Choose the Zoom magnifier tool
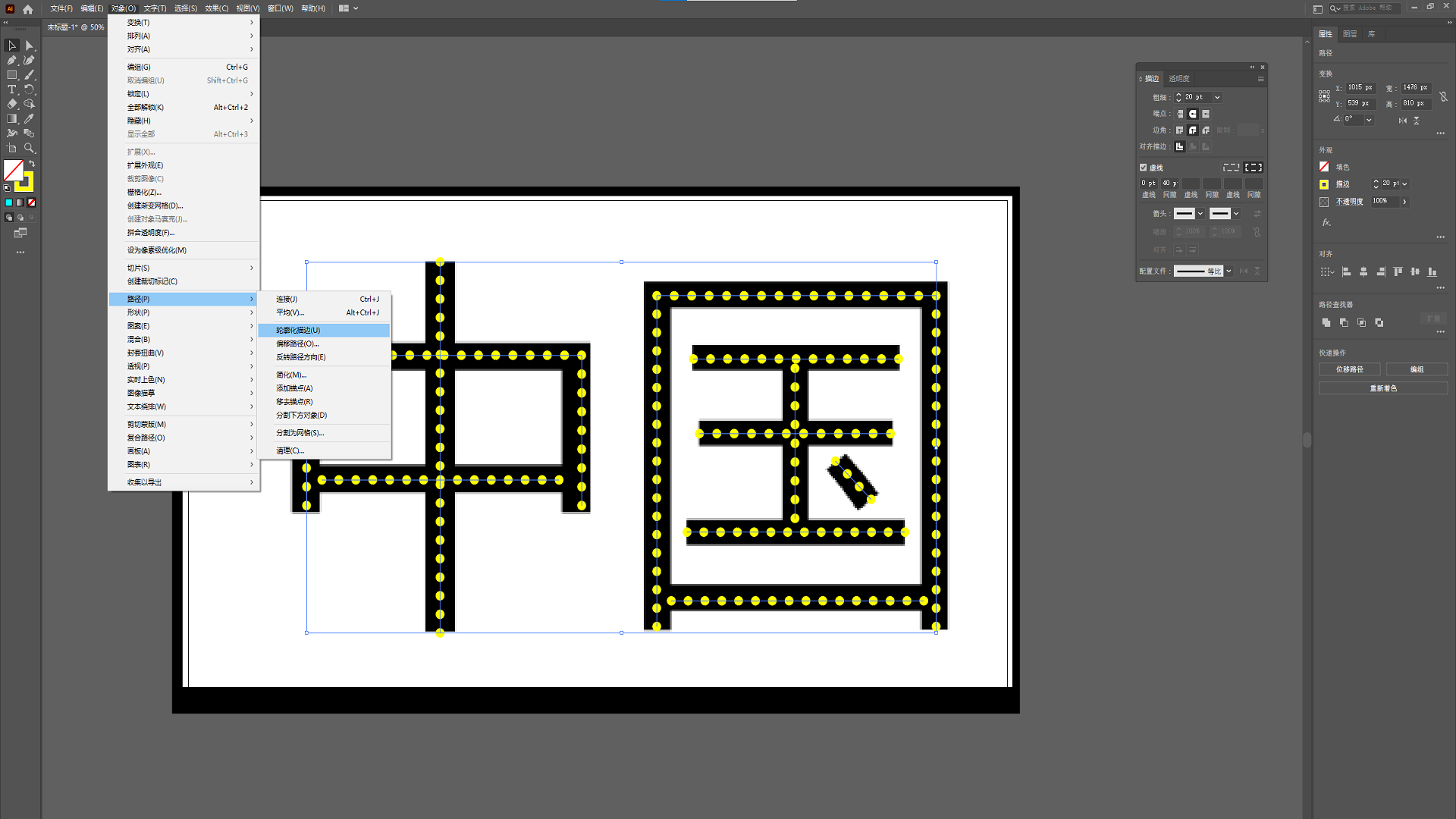 (x=29, y=148)
